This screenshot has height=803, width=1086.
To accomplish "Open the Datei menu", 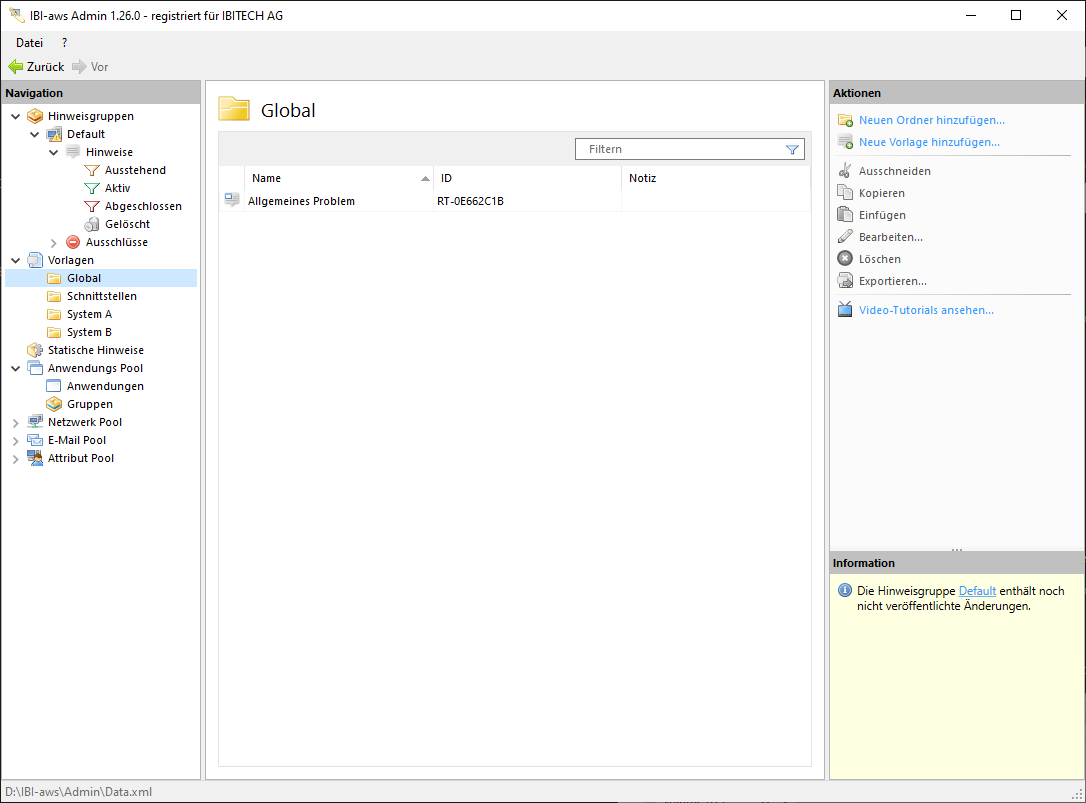I will (x=29, y=43).
